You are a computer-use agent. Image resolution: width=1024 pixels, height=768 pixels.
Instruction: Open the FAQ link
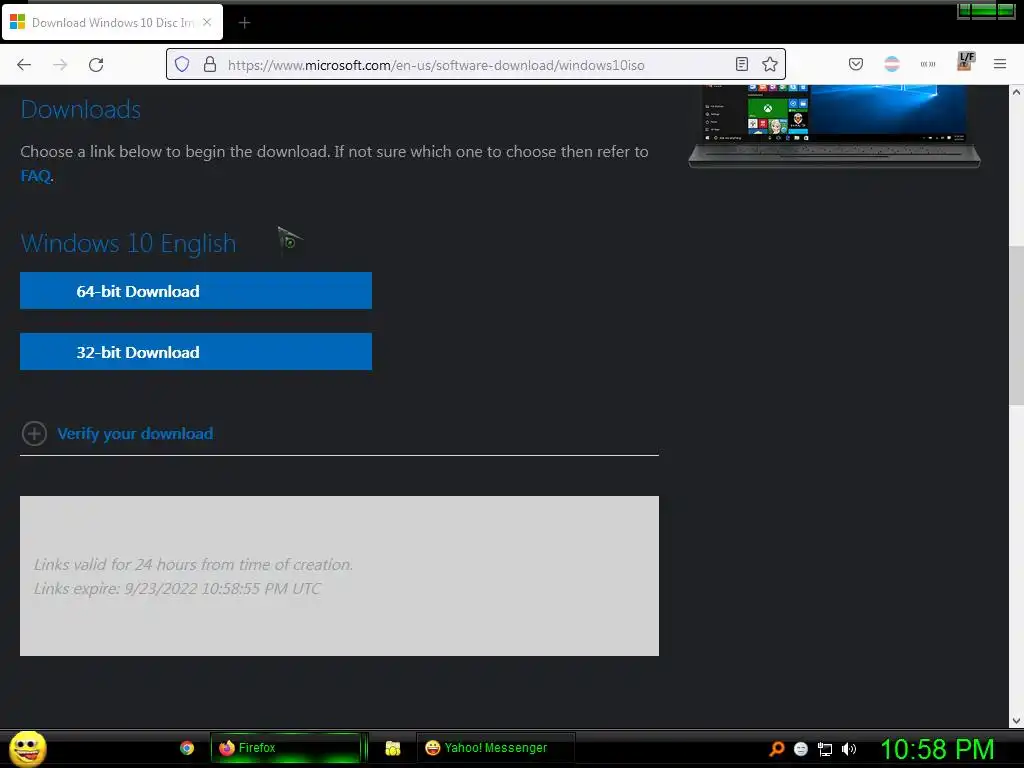(x=35, y=176)
